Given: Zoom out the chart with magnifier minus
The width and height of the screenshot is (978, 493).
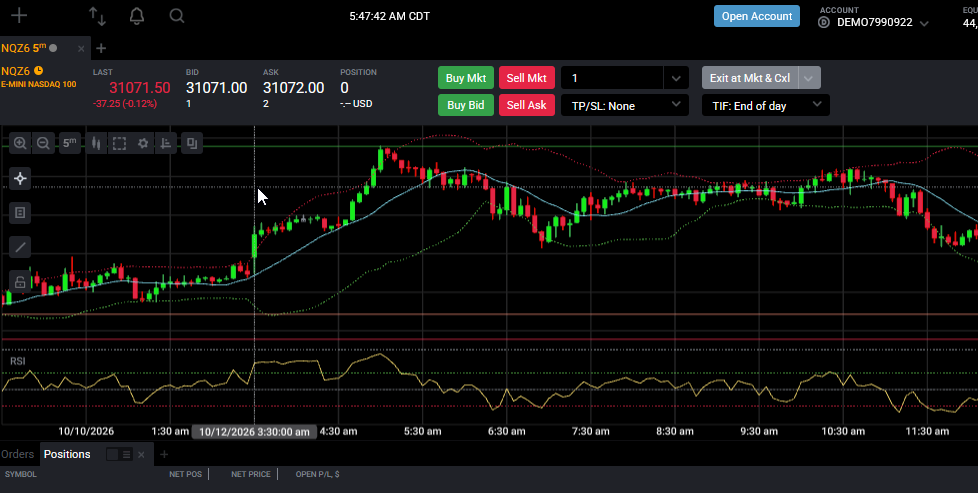Looking at the screenshot, I should [43, 144].
